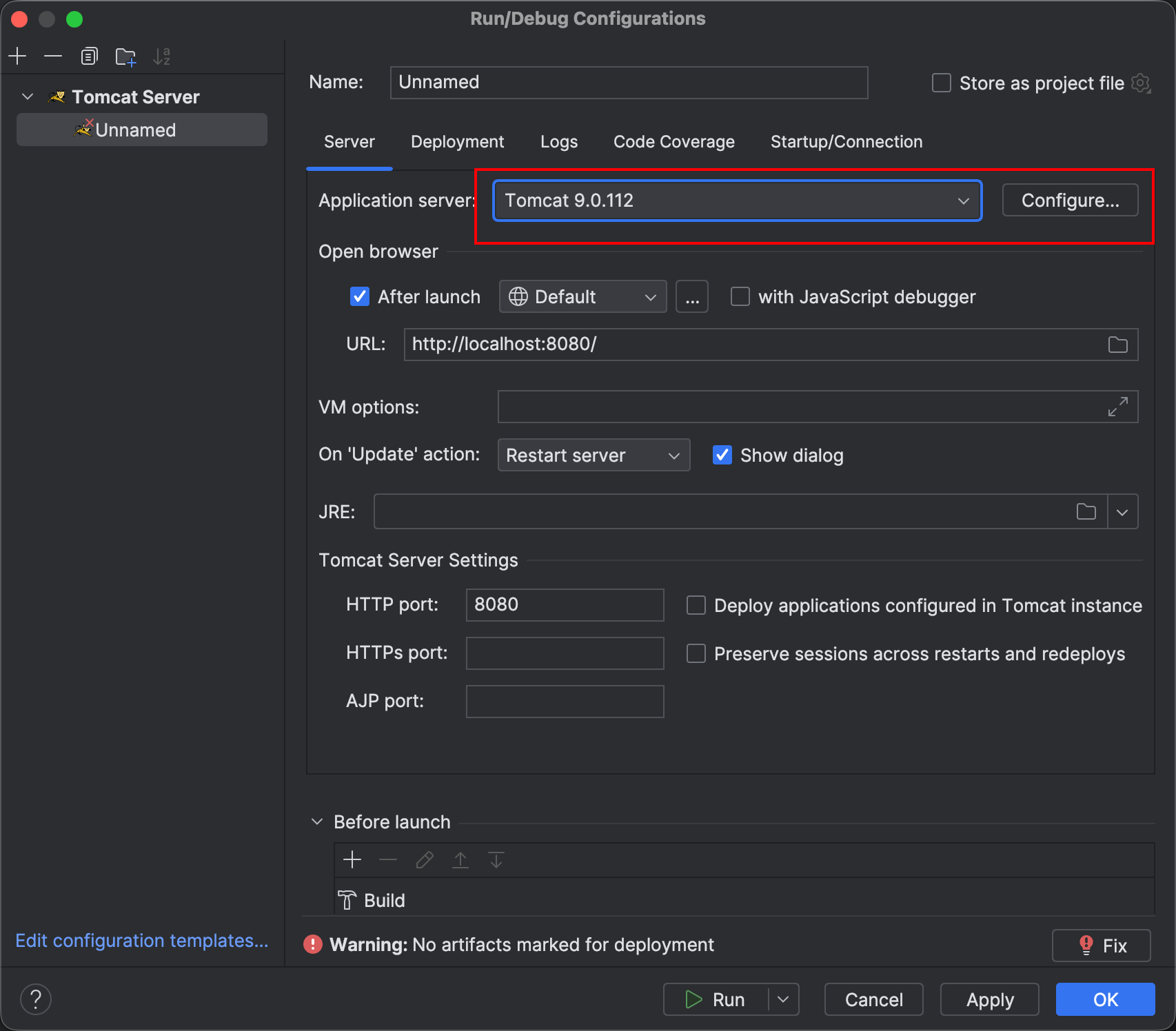Click the Configure... button

pyautogui.click(x=1070, y=201)
